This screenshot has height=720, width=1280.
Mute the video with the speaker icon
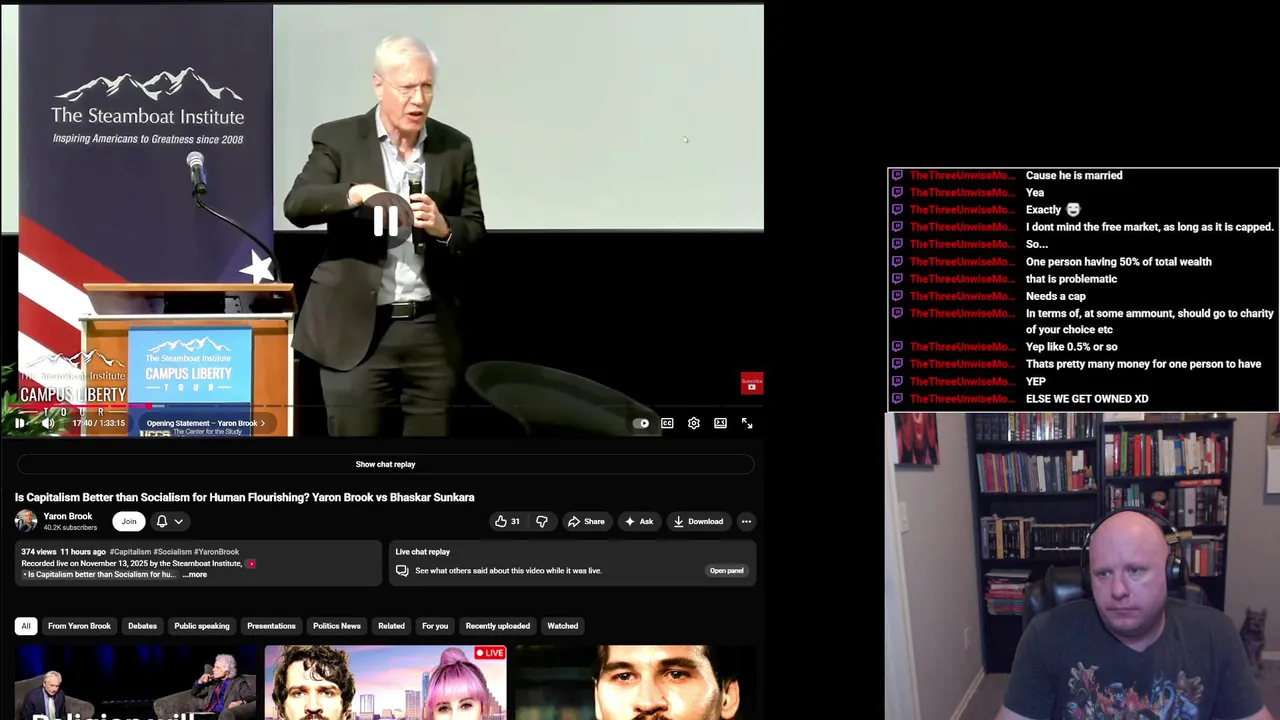click(47, 423)
